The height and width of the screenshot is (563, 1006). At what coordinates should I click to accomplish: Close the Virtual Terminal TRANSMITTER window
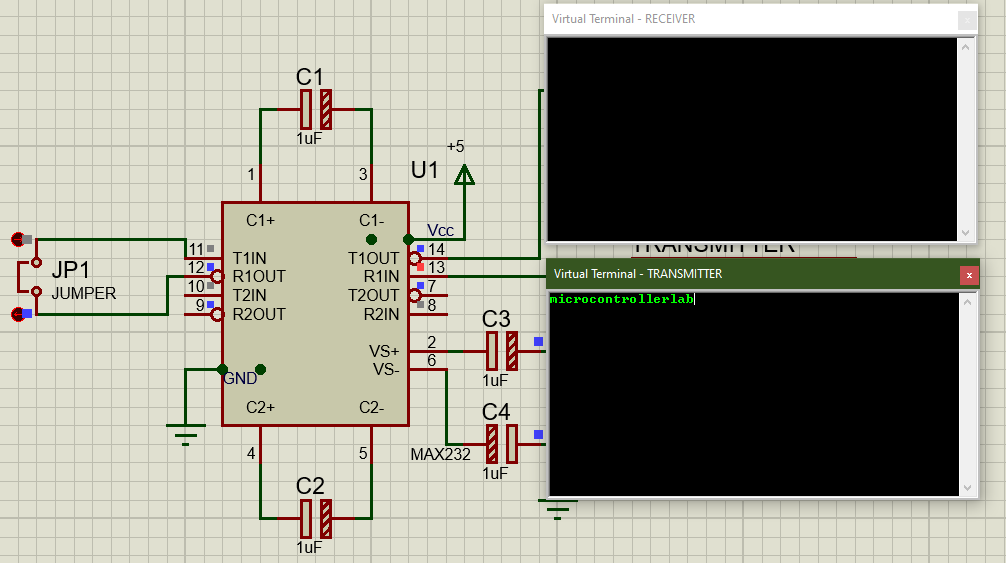[x=967, y=274]
